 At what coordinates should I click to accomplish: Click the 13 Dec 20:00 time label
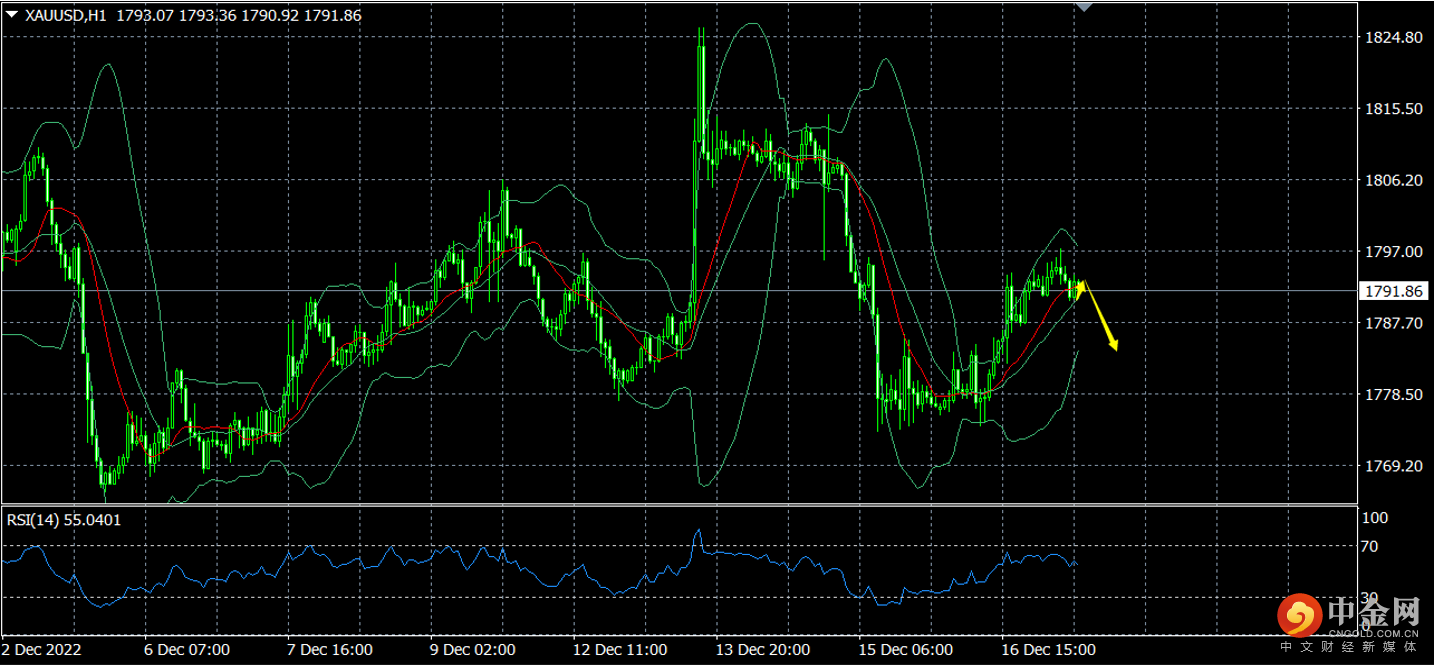click(x=762, y=650)
